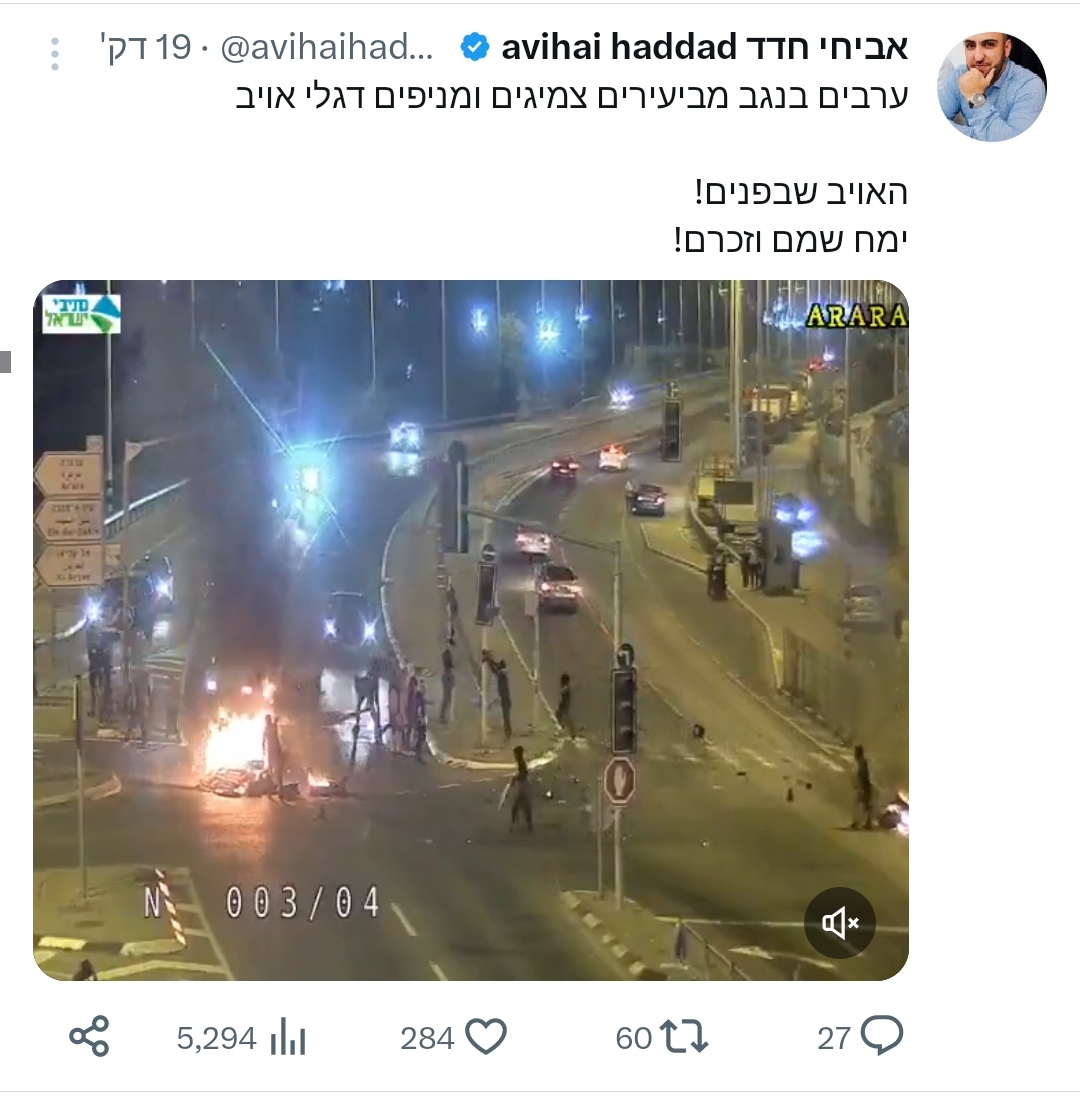The height and width of the screenshot is (1101, 1080).
Task: Click the first Hebrew line of the tweet
Action: pyautogui.click(x=572, y=97)
